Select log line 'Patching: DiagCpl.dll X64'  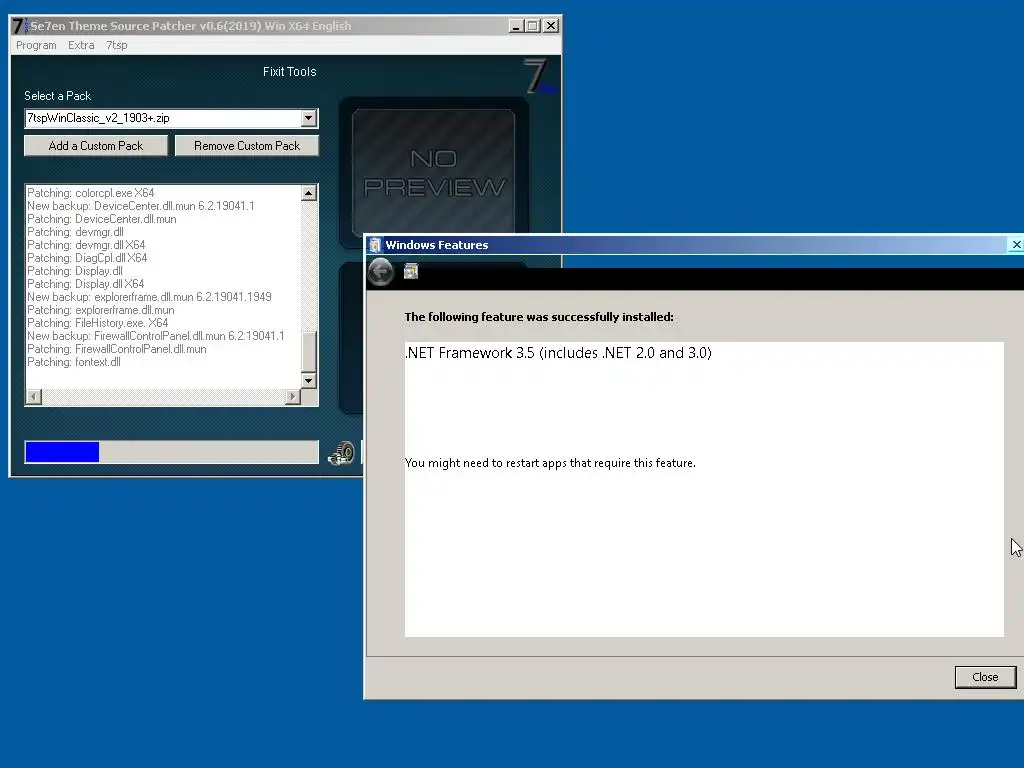tap(87, 258)
